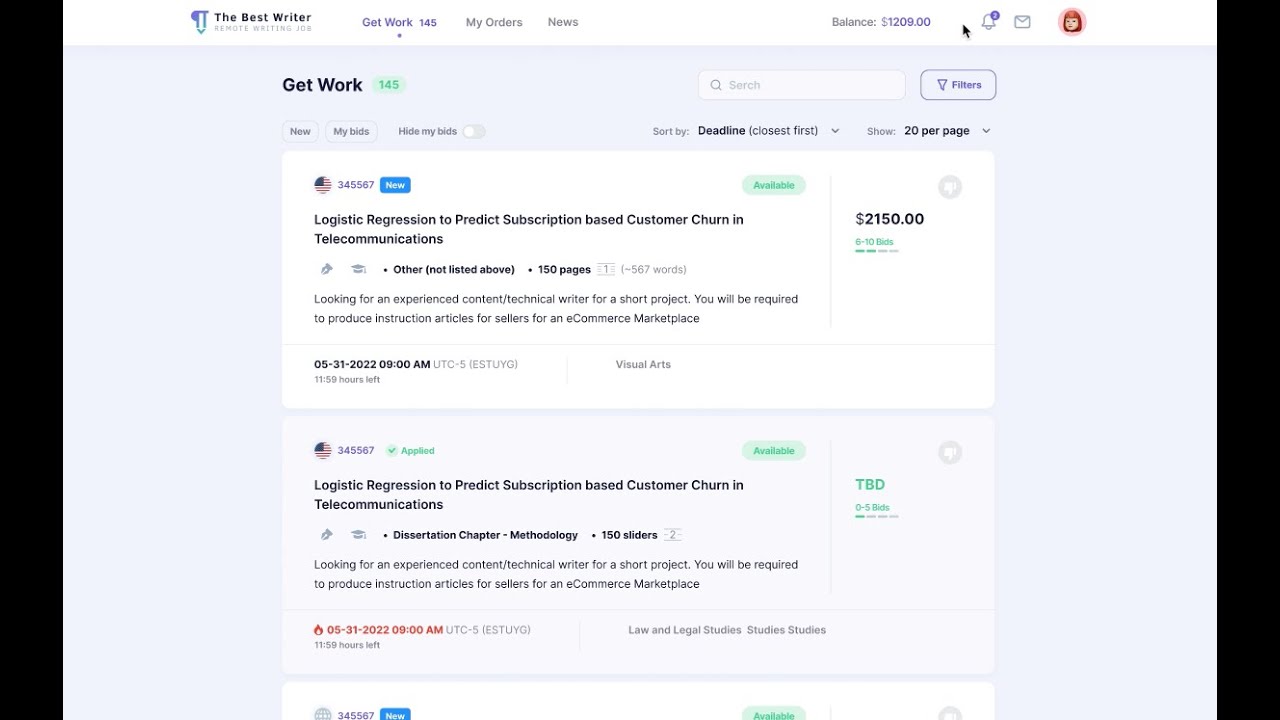Open the Filters panel
The image size is (1280, 720).
[958, 85]
